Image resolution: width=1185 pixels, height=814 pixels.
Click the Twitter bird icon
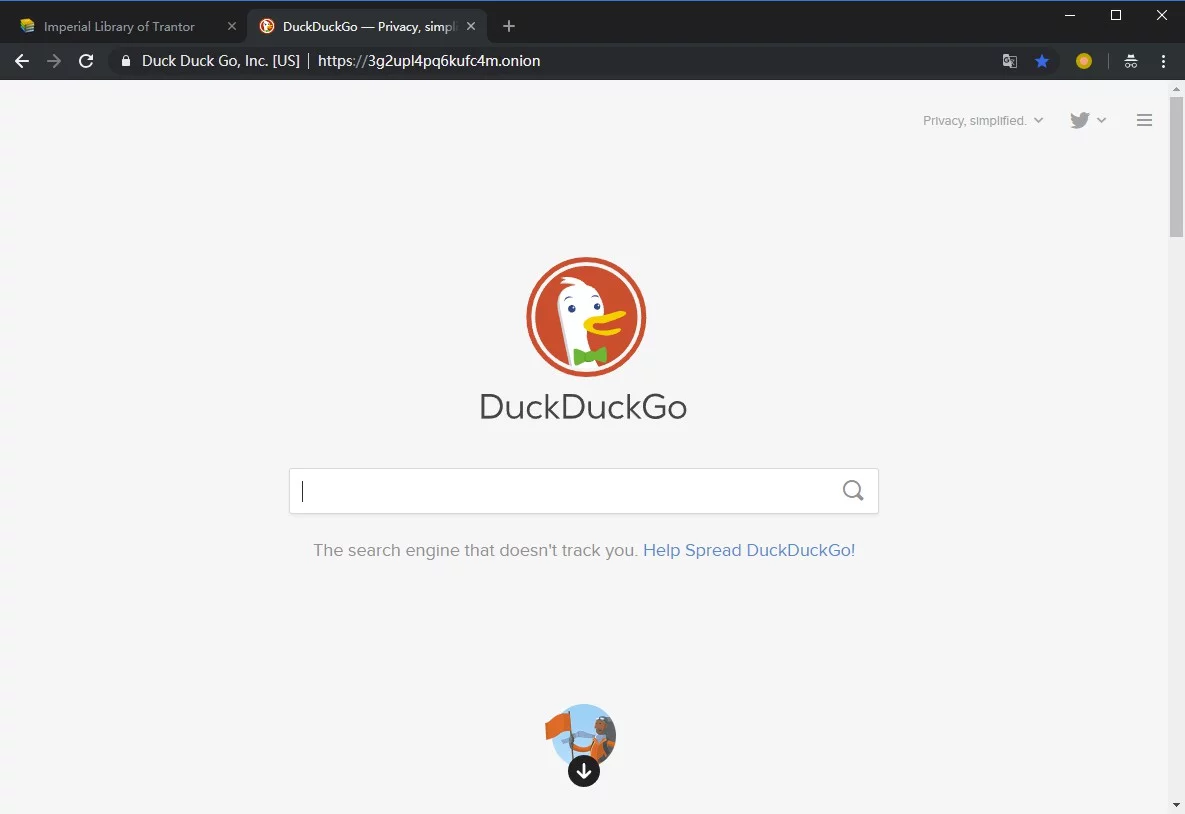click(1079, 120)
